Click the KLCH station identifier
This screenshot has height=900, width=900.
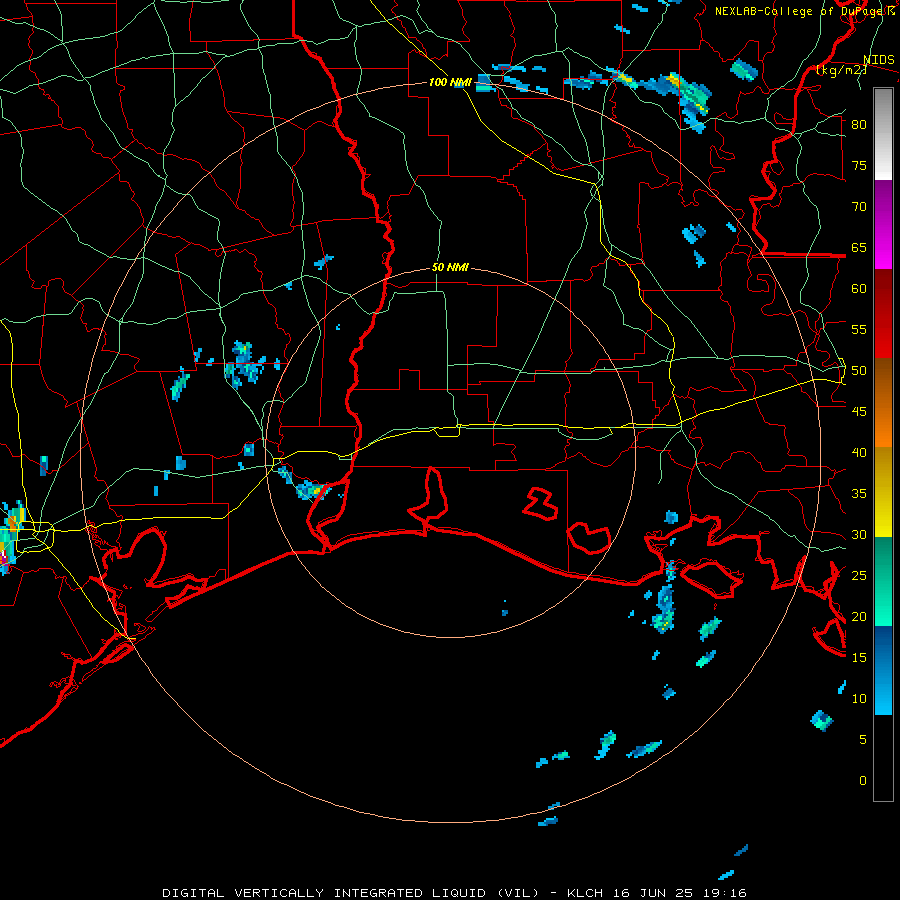point(584,893)
